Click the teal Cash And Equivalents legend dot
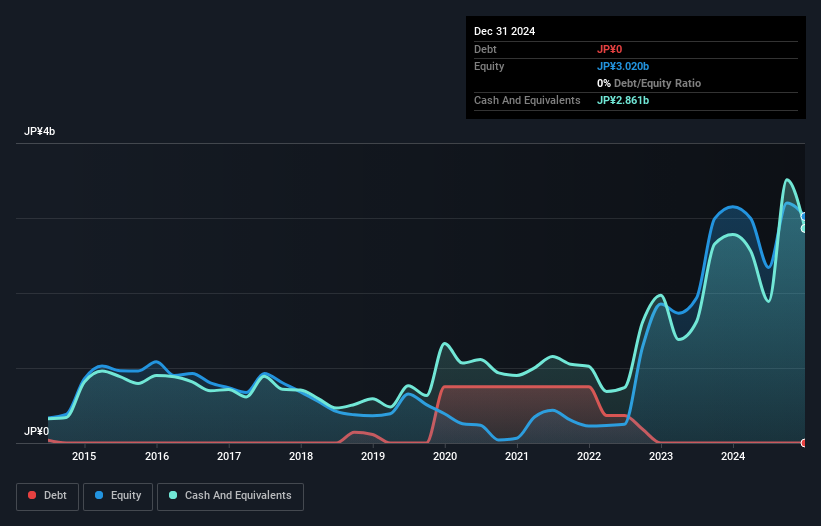 tap(173, 495)
